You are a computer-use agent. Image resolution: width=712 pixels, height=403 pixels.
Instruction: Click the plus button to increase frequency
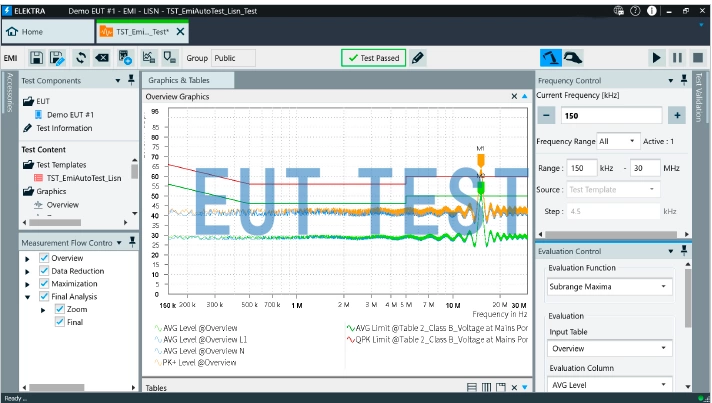[676, 115]
